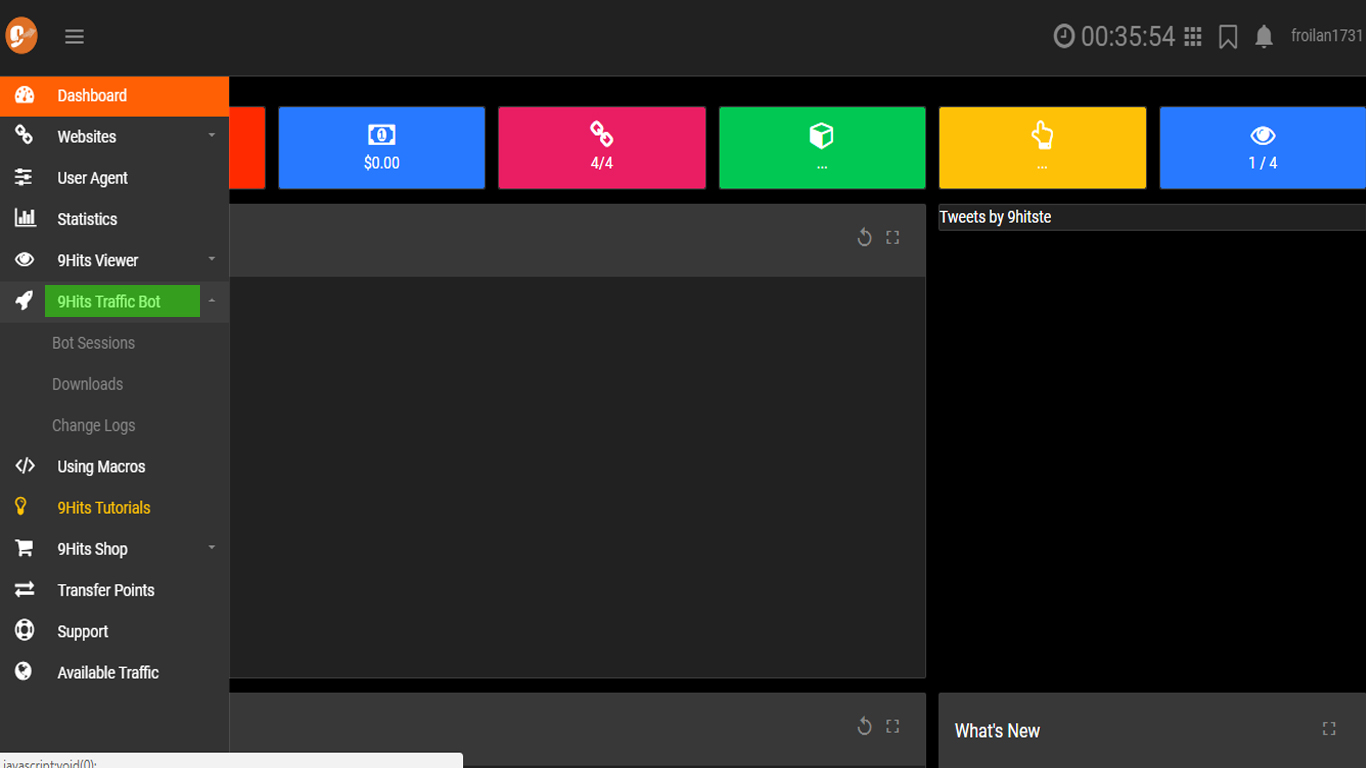Open the froilan1731 account menu
Screen dimensions: 1366x768
click(1327, 36)
